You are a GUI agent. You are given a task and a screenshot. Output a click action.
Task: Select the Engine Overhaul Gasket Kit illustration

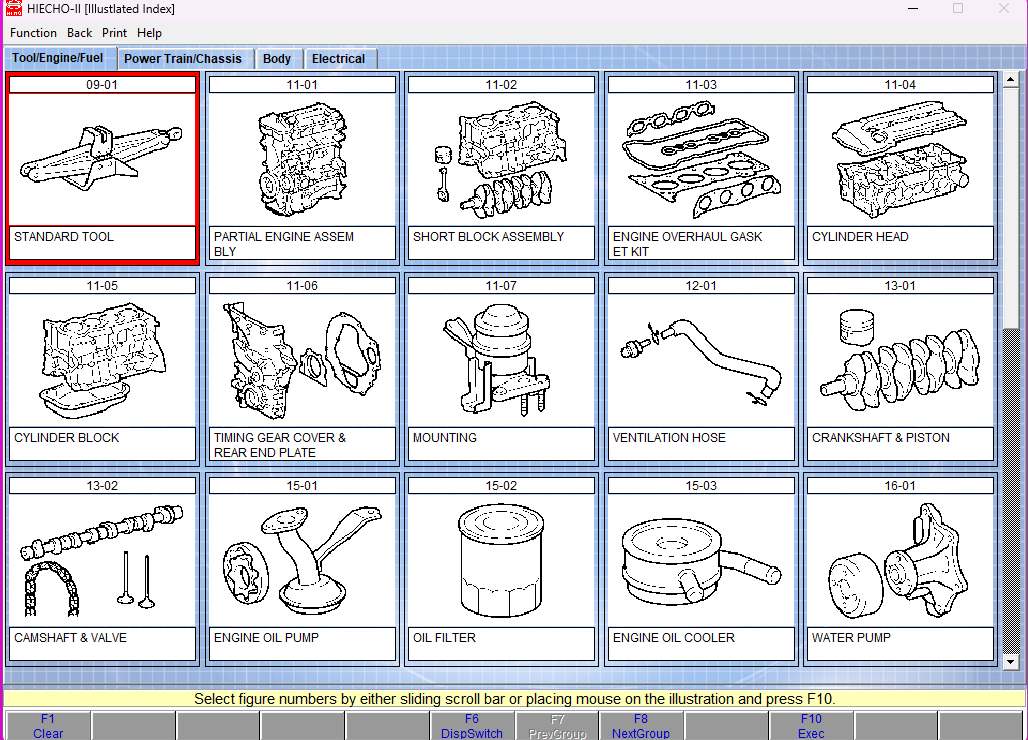pos(702,159)
